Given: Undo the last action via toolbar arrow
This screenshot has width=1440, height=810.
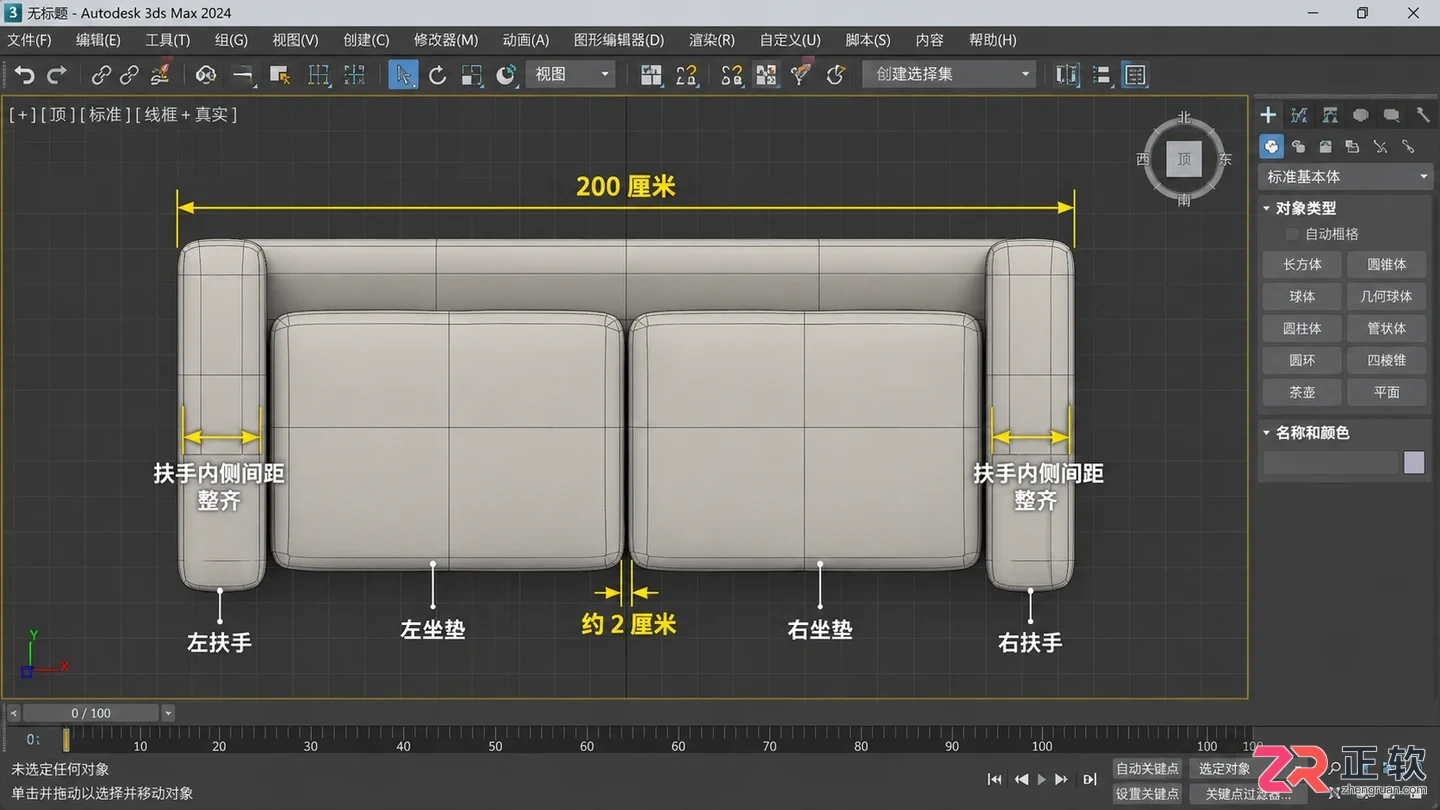Looking at the screenshot, I should [x=24, y=75].
